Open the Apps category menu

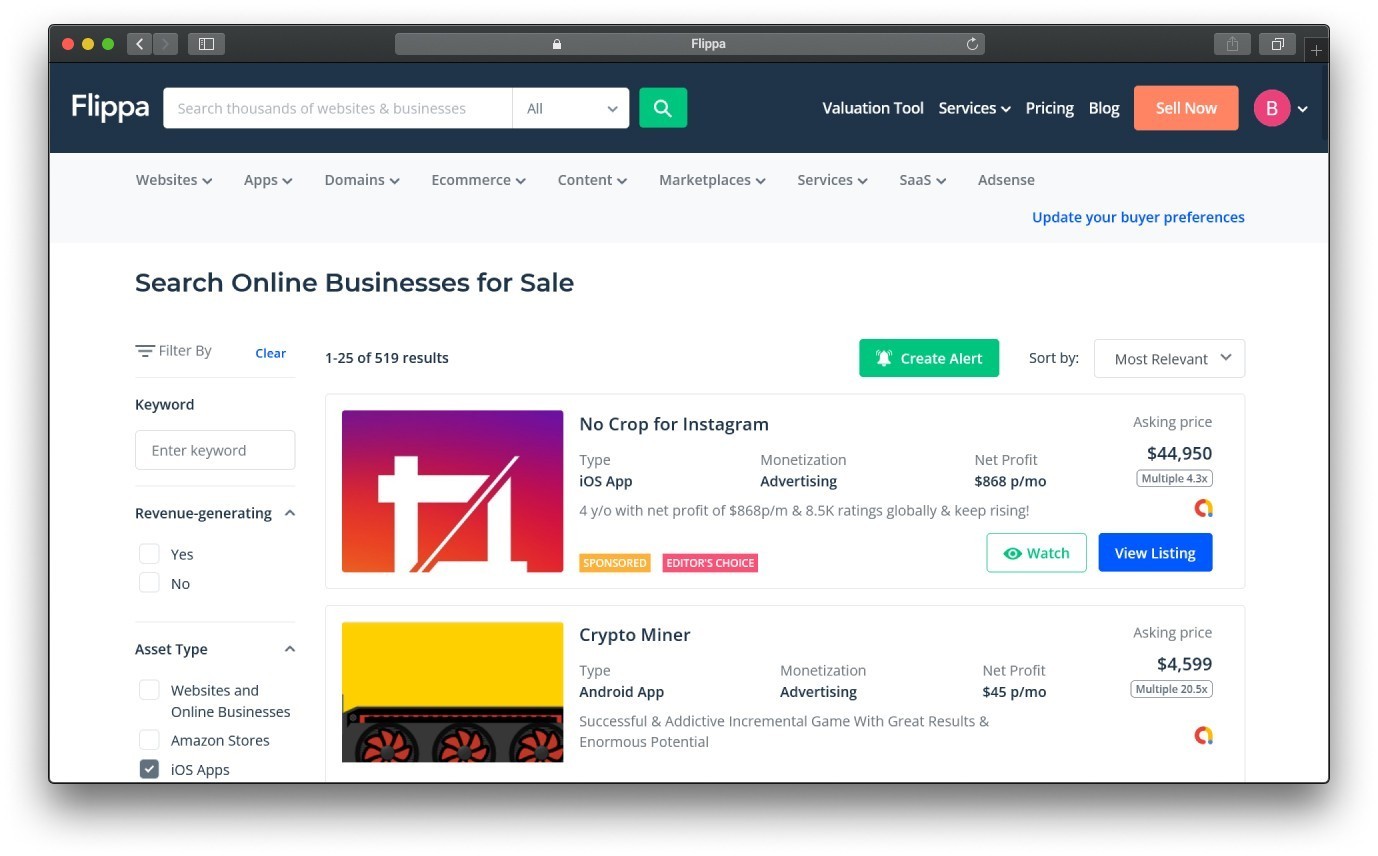click(268, 180)
